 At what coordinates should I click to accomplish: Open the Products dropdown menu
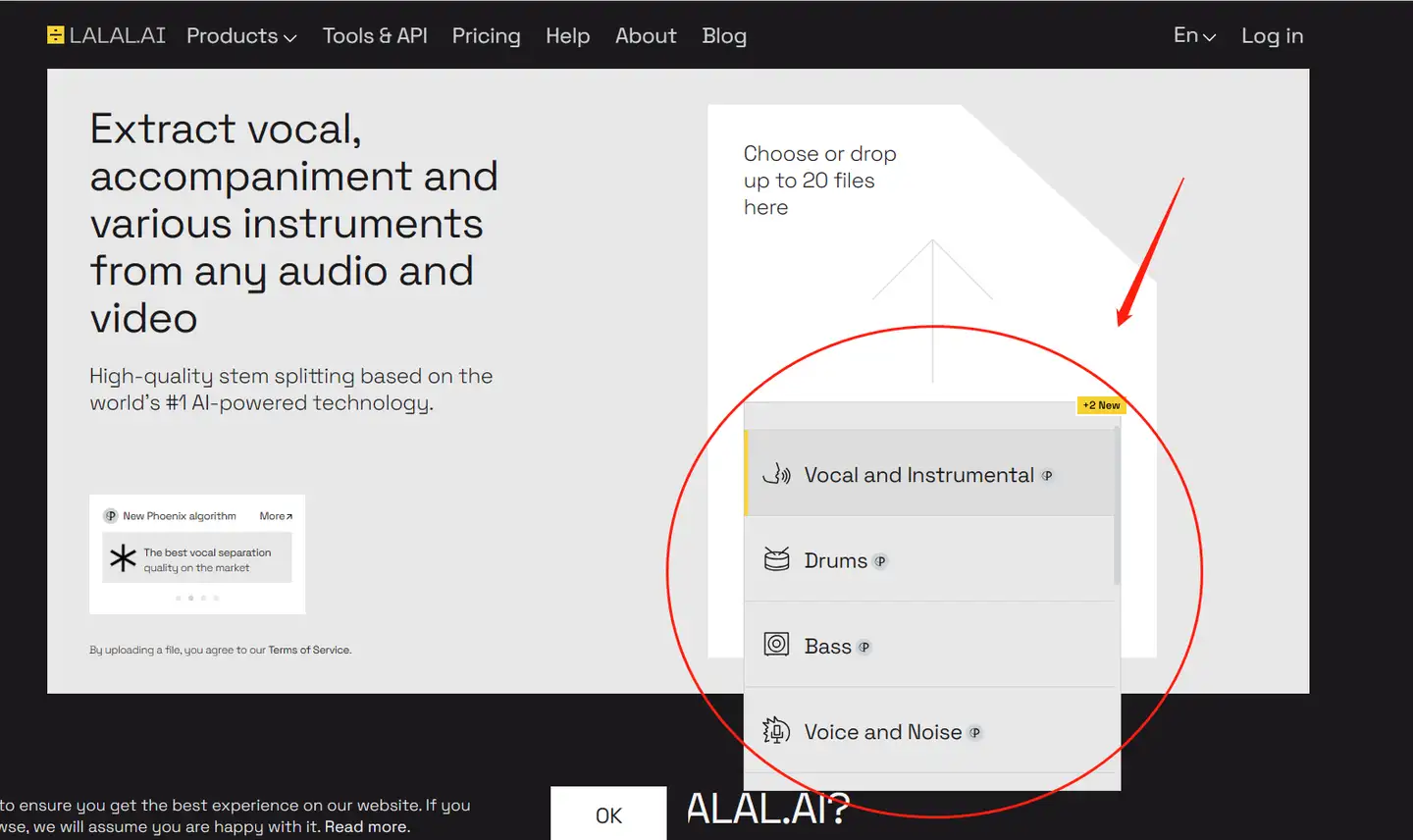(241, 36)
